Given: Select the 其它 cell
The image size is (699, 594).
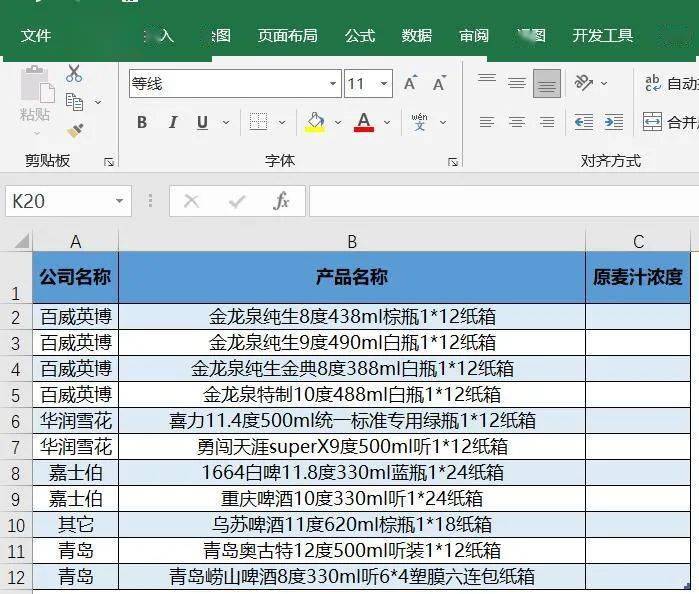Looking at the screenshot, I should click(x=76, y=525).
